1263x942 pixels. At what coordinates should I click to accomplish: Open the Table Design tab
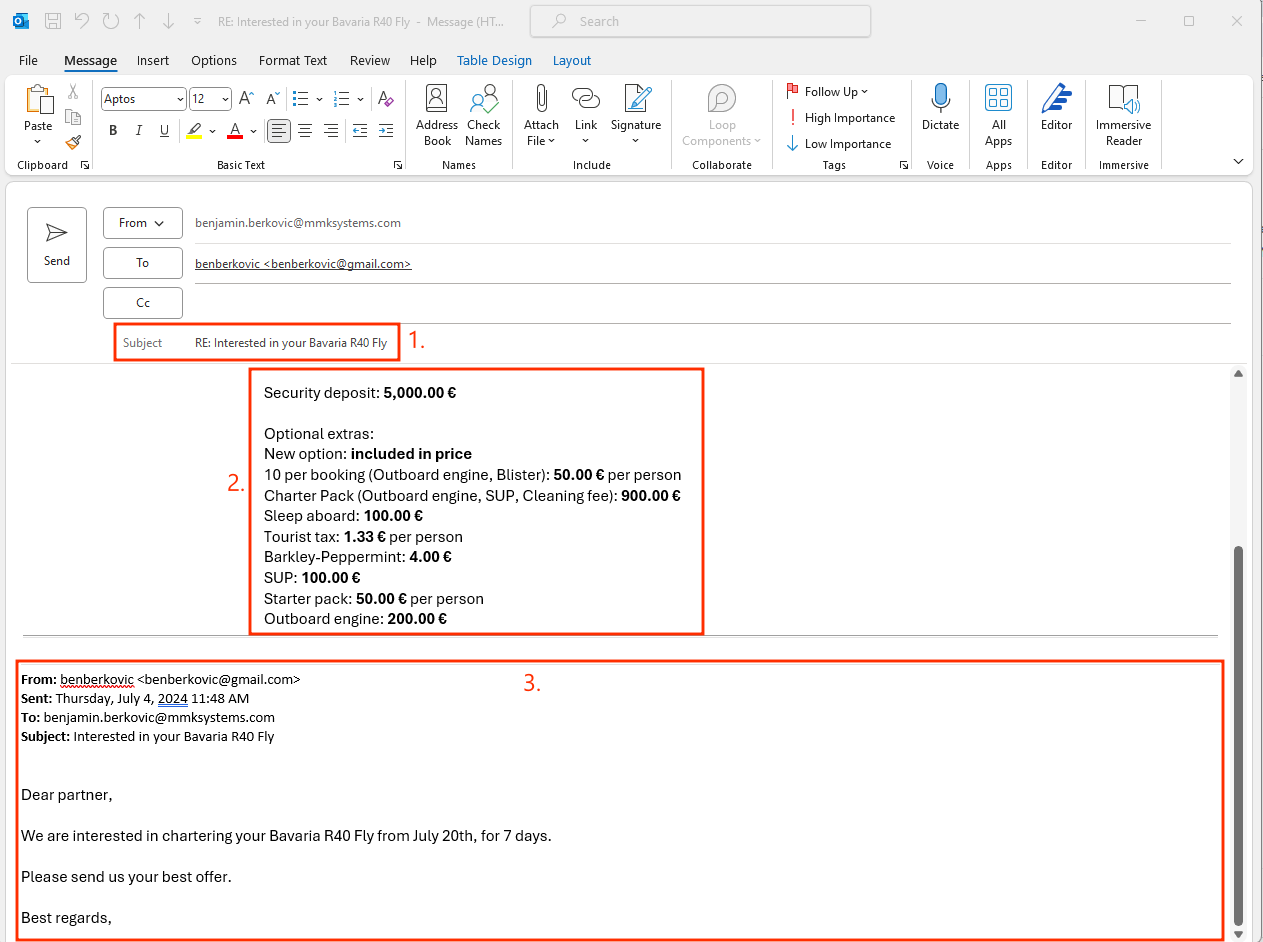[x=494, y=61]
